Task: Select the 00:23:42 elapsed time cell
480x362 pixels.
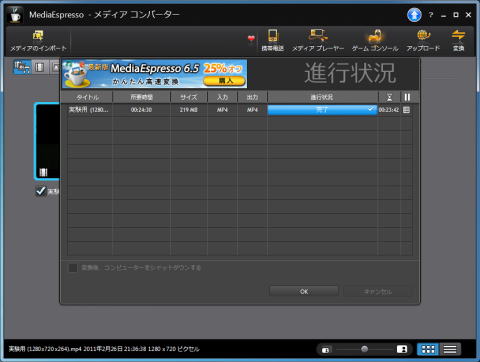Action: pos(389,110)
